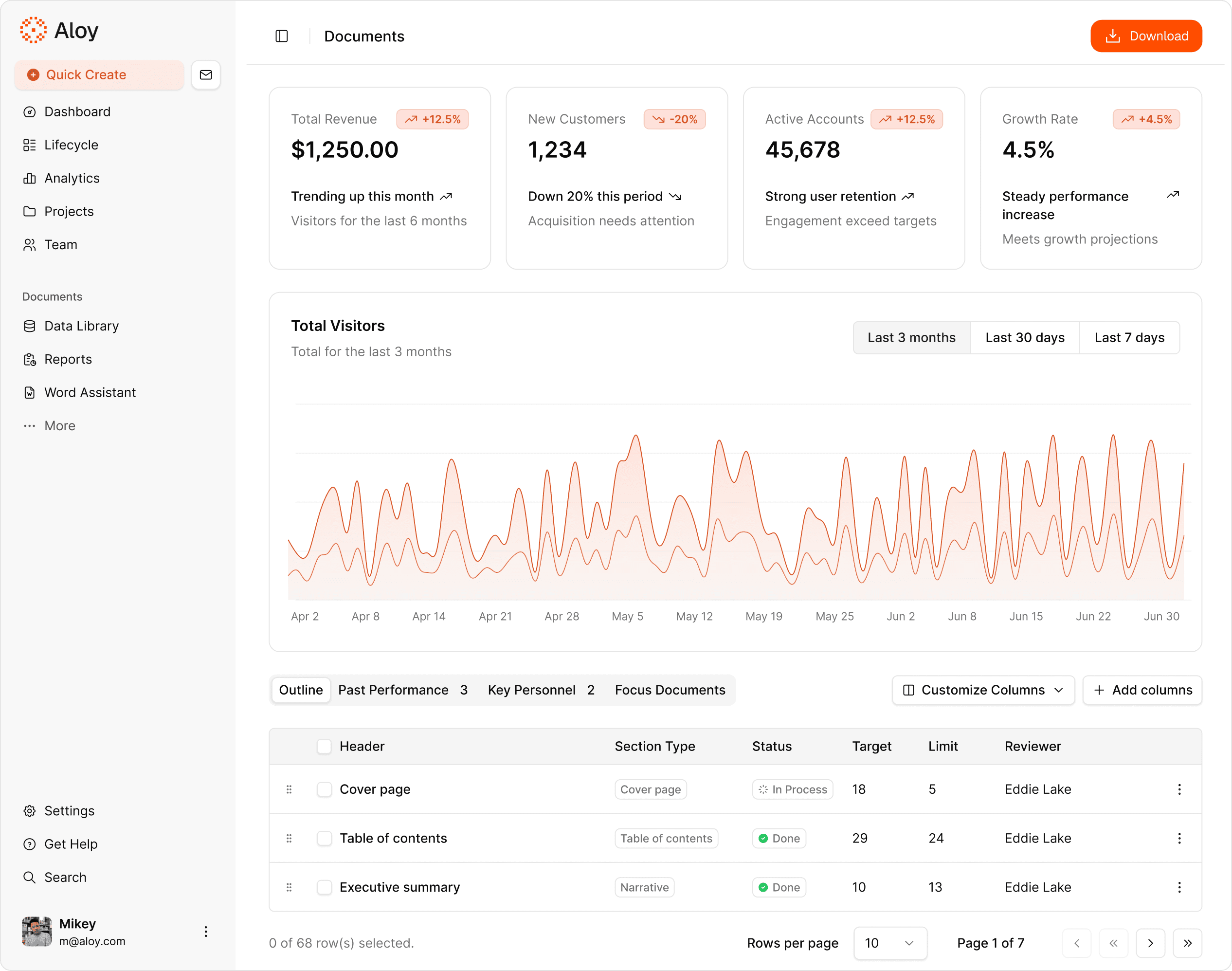Open the Rows per page selector
Viewport: 1232px width, 971px height.
point(890,943)
